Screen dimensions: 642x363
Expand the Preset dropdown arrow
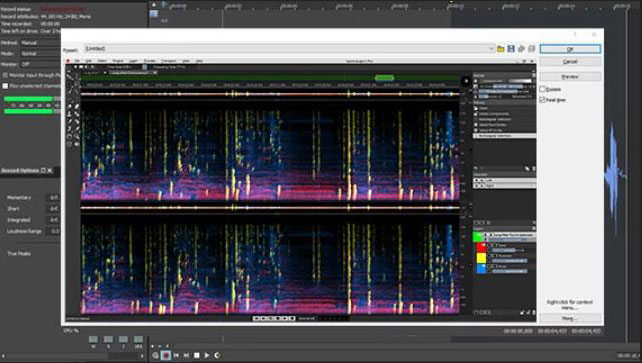[x=491, y=49]
